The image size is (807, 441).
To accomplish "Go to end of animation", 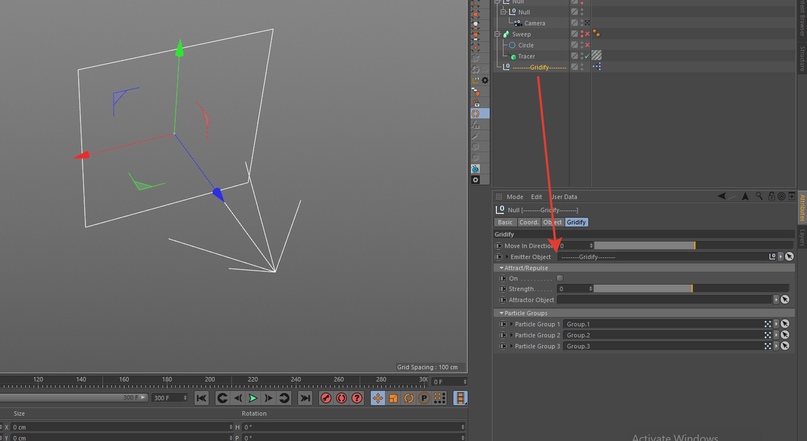I will [305, 398].
